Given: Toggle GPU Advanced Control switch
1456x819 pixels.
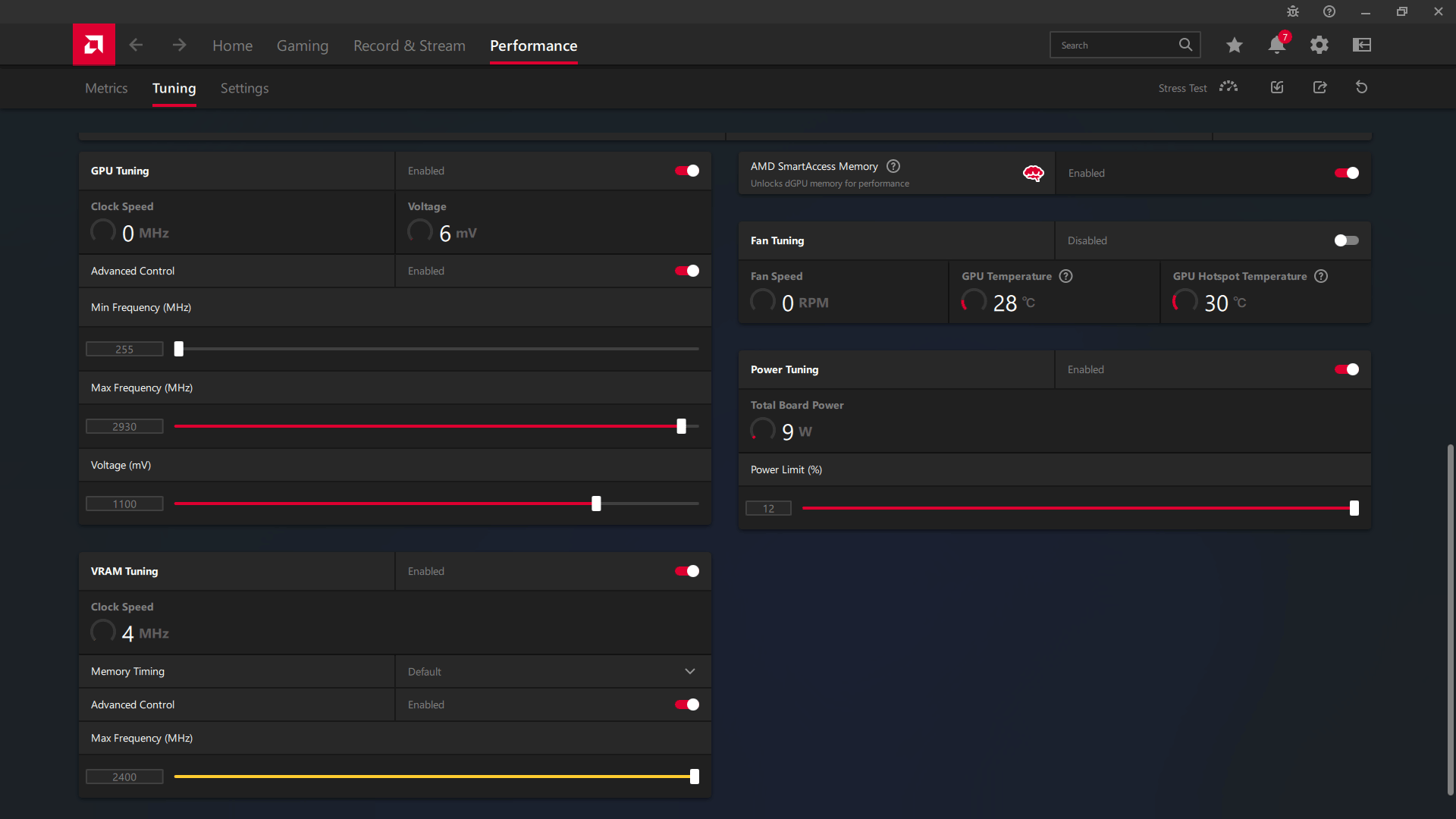Looking at the screenshot, I should pyautogui.click(x=687, y=271).
